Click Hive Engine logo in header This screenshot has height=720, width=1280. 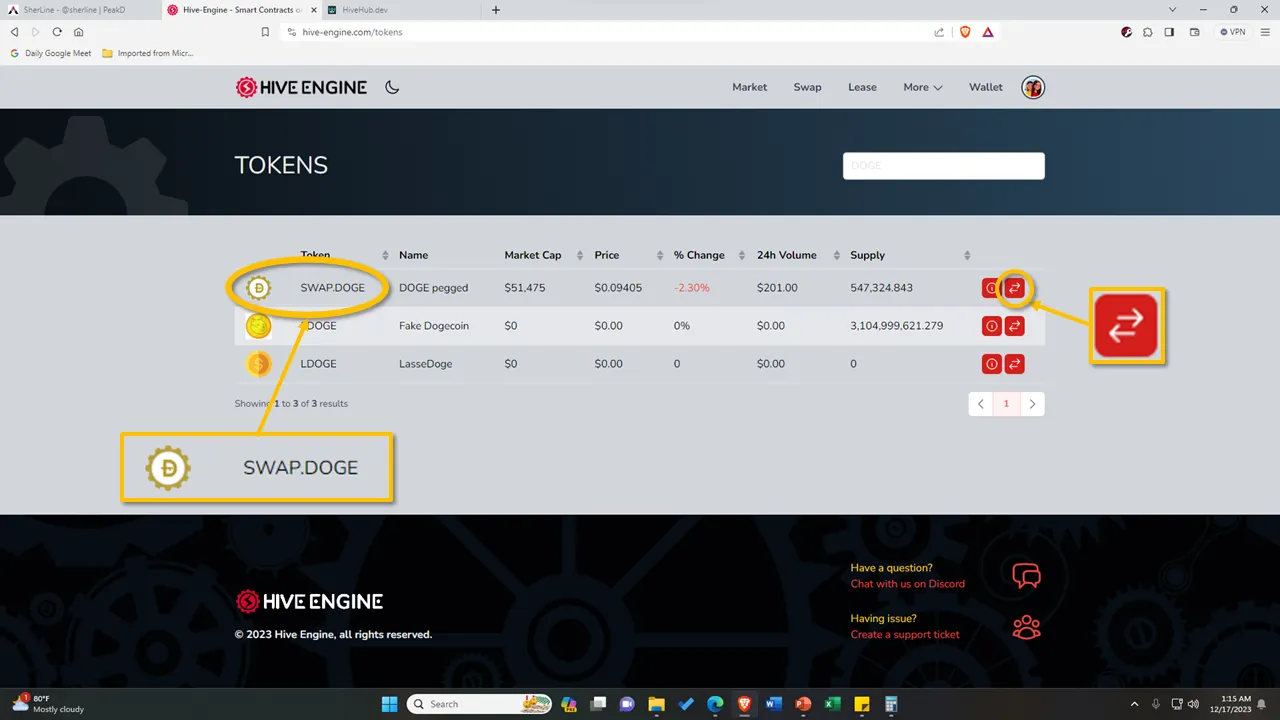(301, 87)
